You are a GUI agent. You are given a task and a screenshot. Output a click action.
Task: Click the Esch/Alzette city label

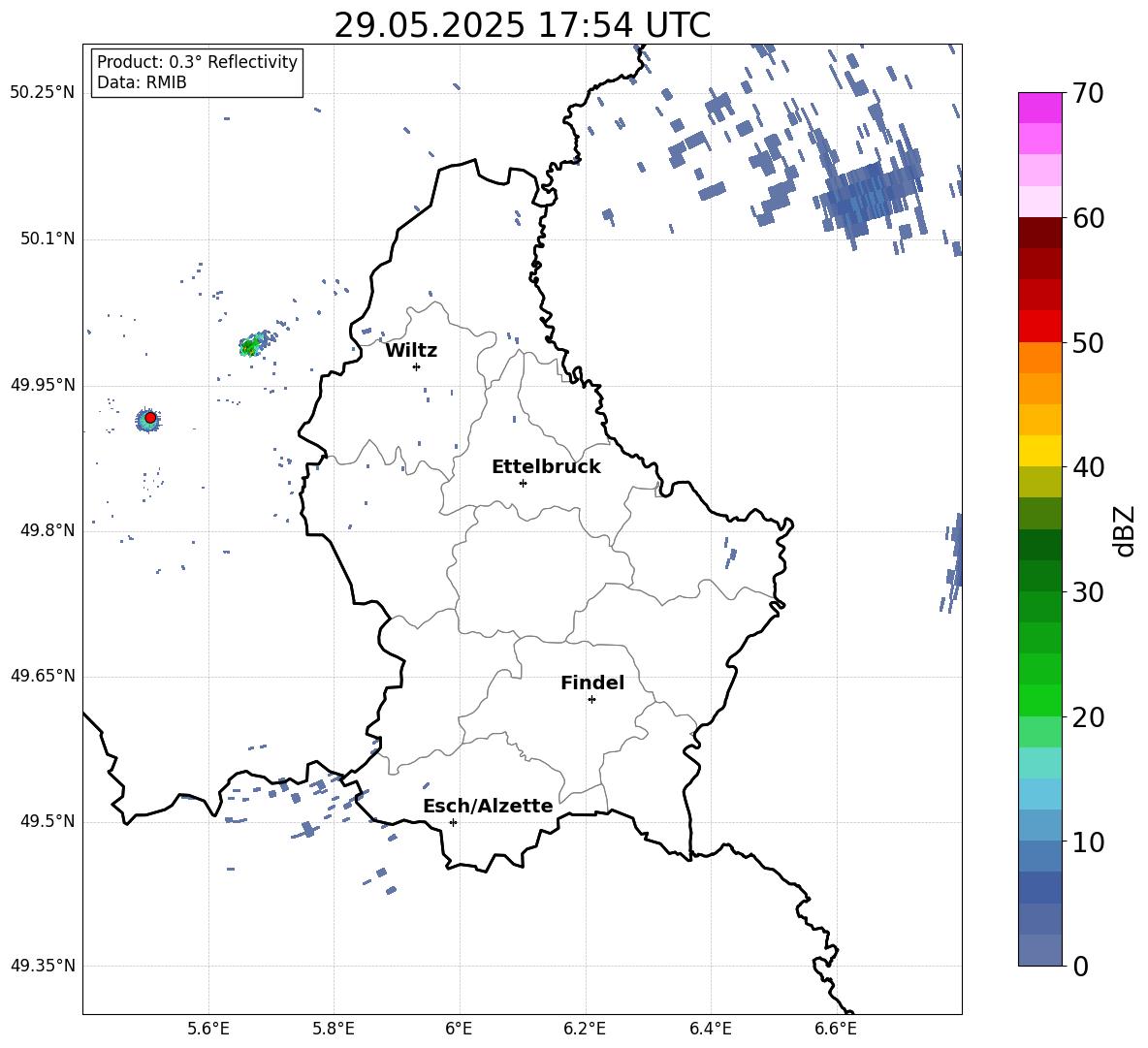(x=488, y=806)
